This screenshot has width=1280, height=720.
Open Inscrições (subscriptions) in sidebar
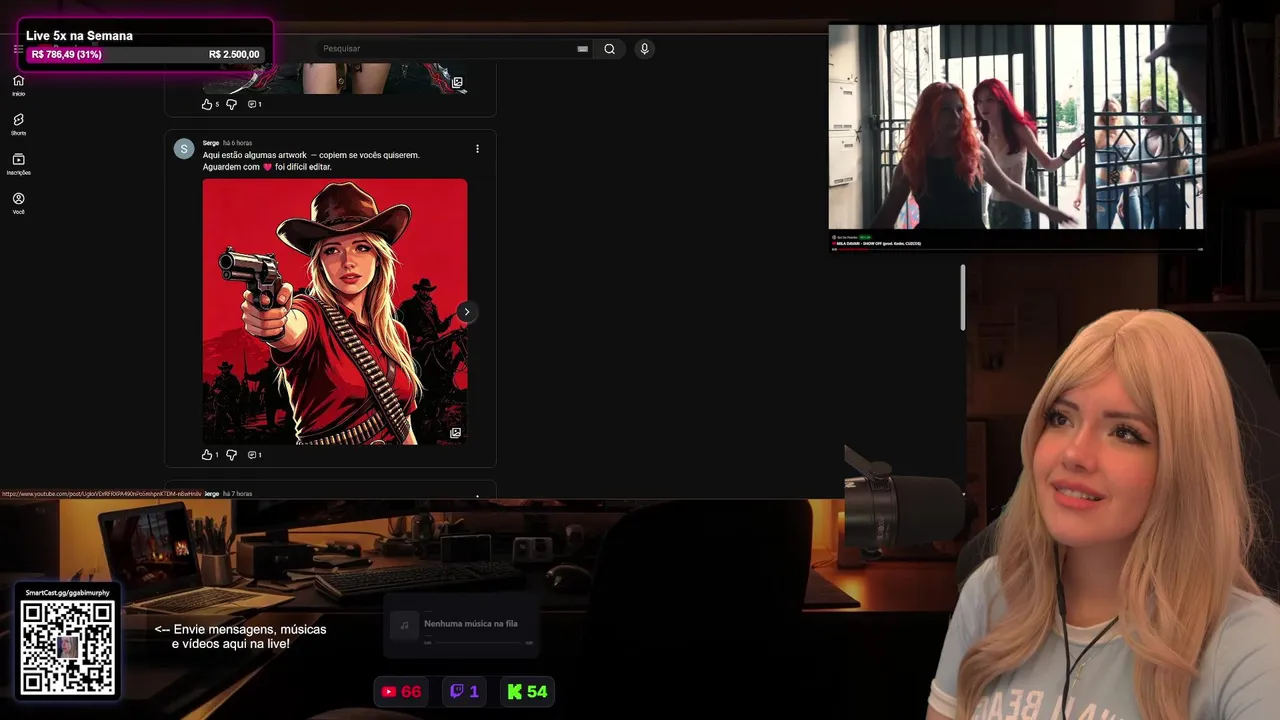(18, 164)
